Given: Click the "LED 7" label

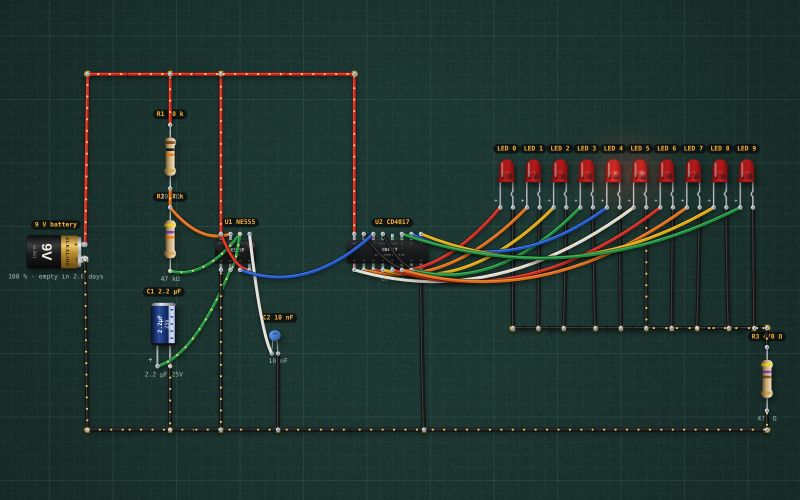Looking at the screenshot, I should pyautogui.click(x=693, y=148).
